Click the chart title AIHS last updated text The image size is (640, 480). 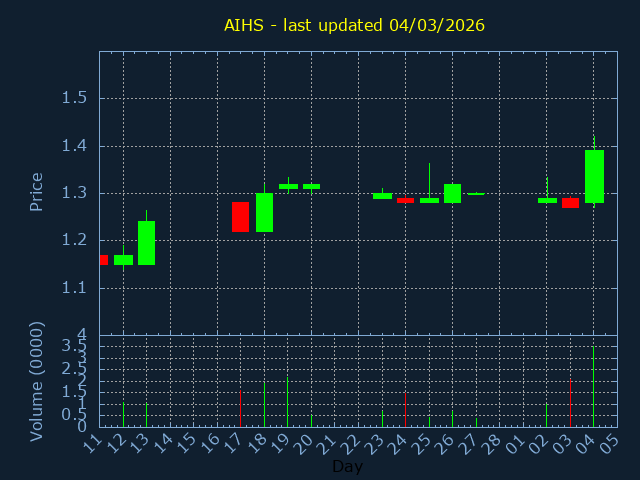pyautogui.click(x=354, y=25)
